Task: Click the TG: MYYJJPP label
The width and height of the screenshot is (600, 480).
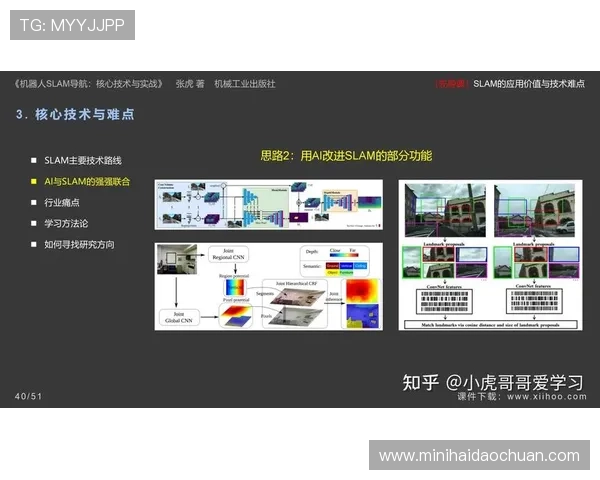Action: (72, 25)
